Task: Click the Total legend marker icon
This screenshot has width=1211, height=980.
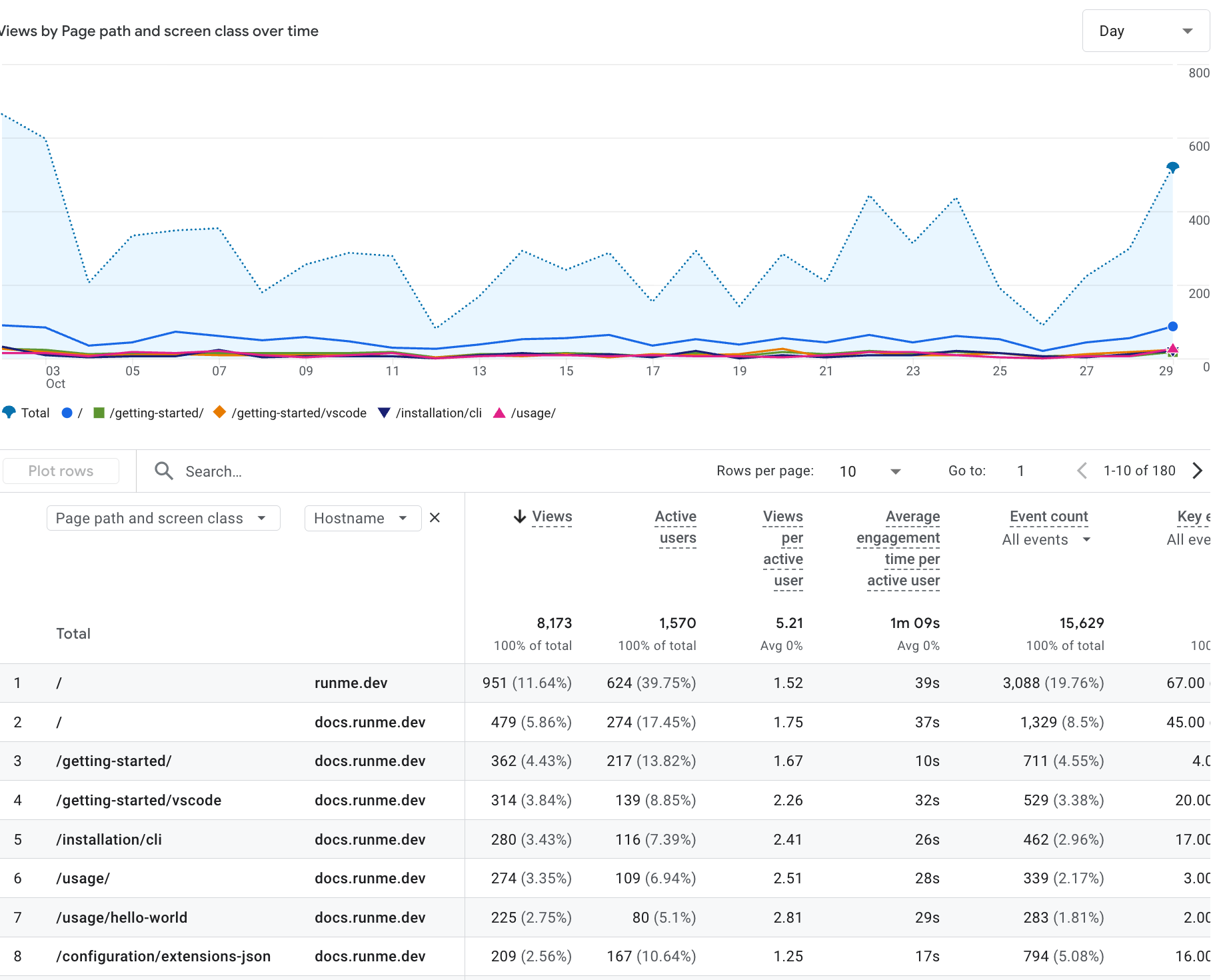Action: click(x=9, y=413)
